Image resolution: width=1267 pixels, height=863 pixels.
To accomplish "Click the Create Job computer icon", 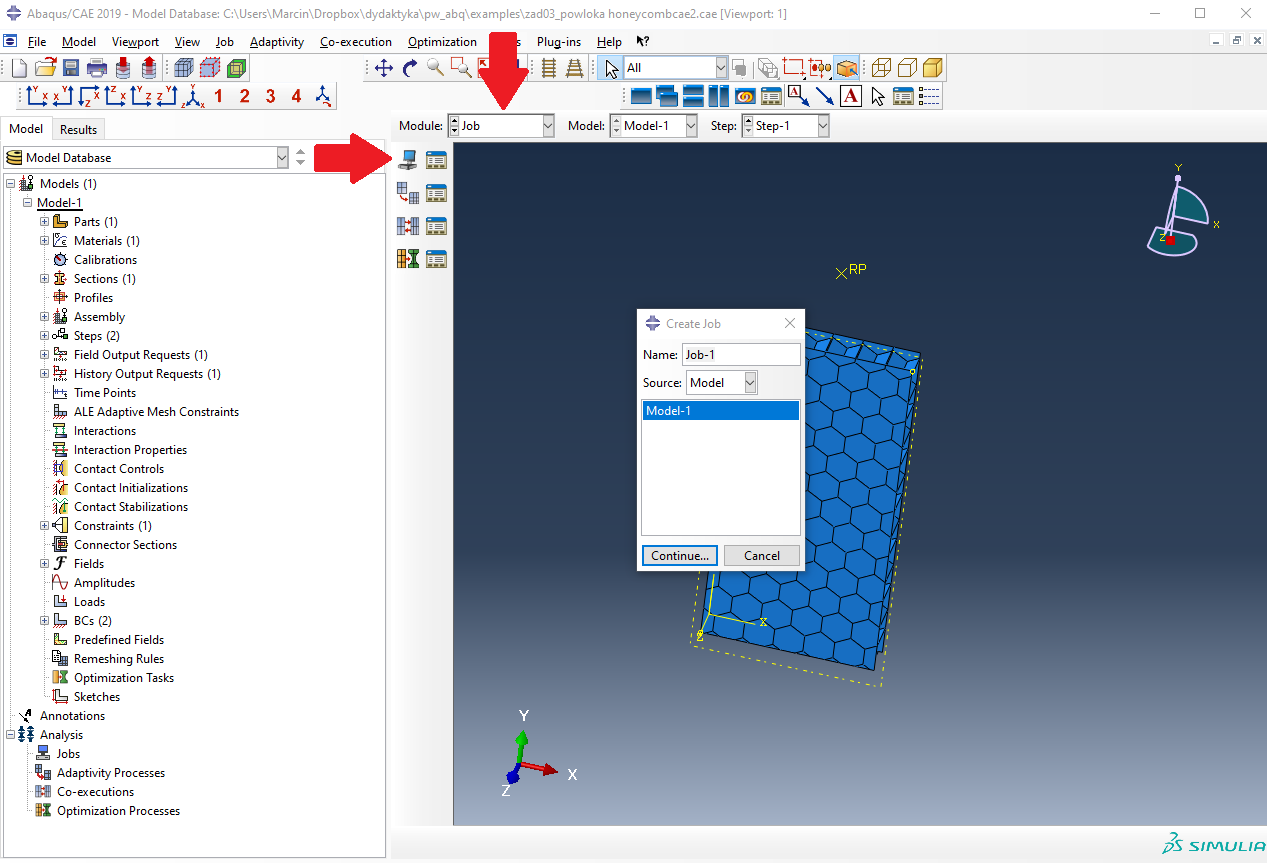I will click(408, 159).
